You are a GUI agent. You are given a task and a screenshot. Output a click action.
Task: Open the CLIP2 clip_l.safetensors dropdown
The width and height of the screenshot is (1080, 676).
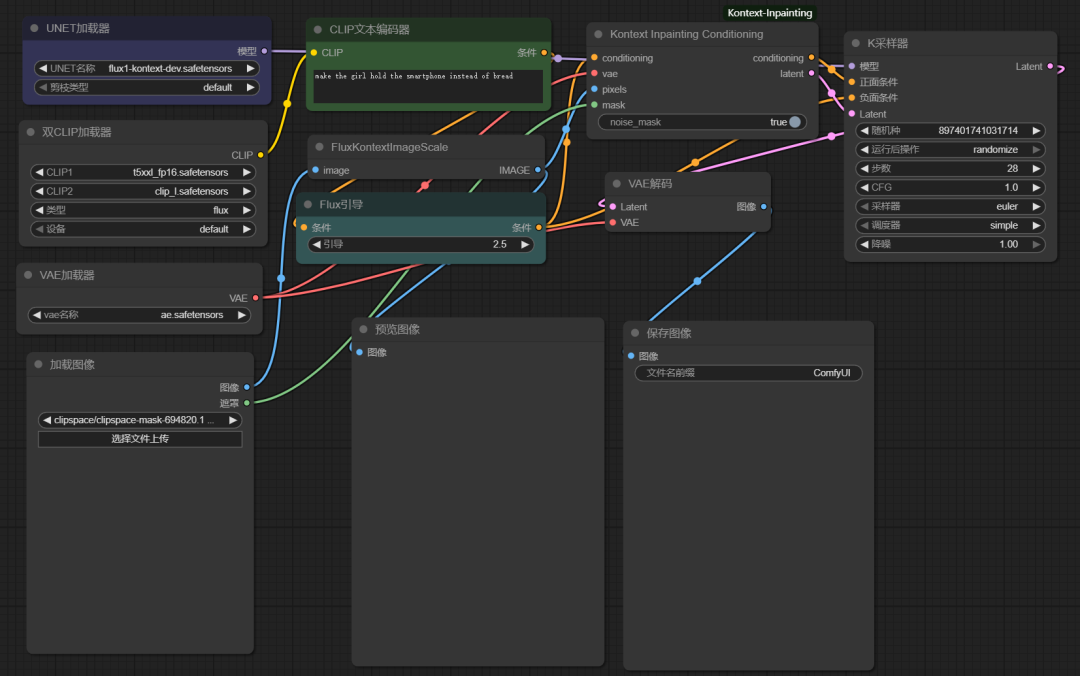(x=143, y=191)
